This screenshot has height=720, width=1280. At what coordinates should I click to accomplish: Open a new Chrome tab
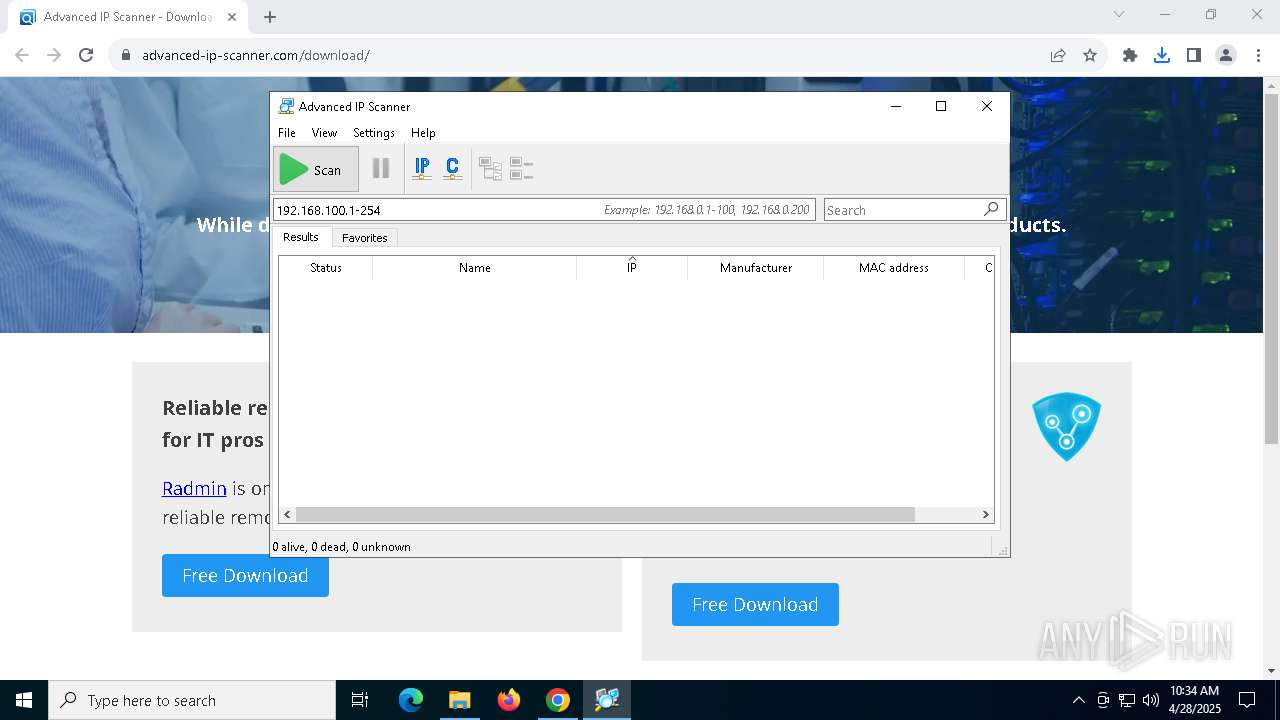tap(270, 17)
